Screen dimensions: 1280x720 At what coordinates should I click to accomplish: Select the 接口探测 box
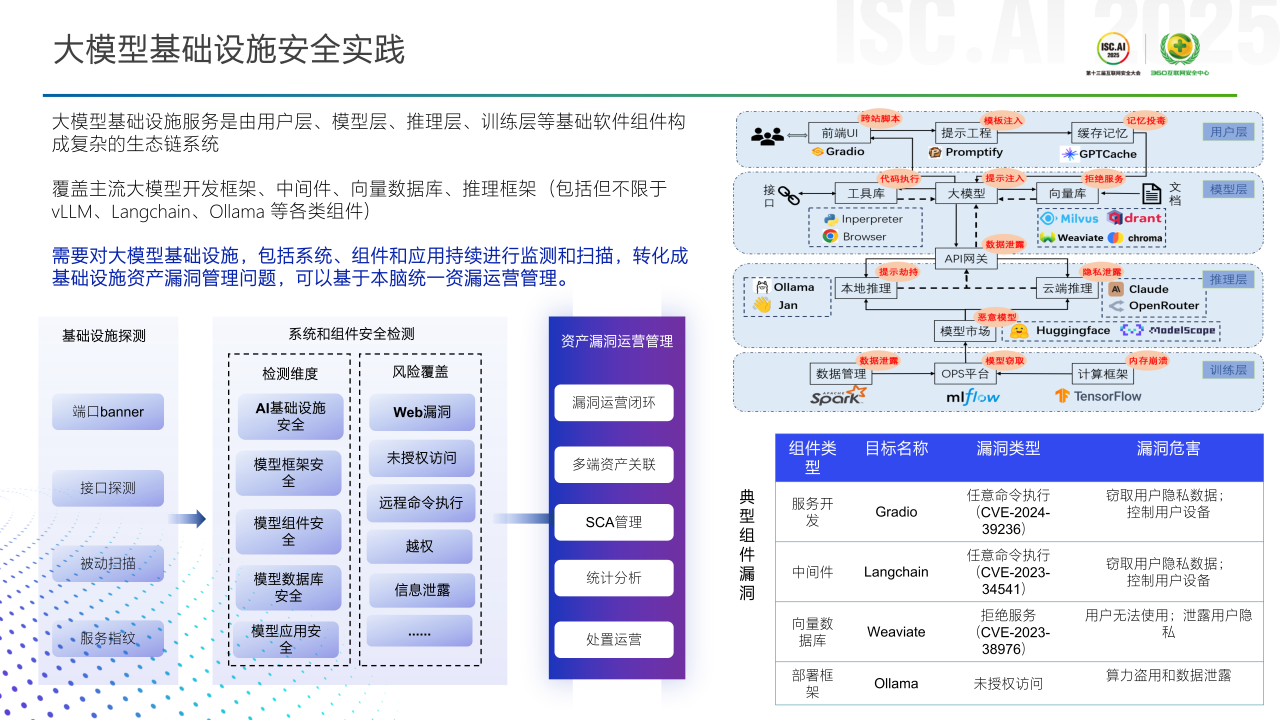108,488
